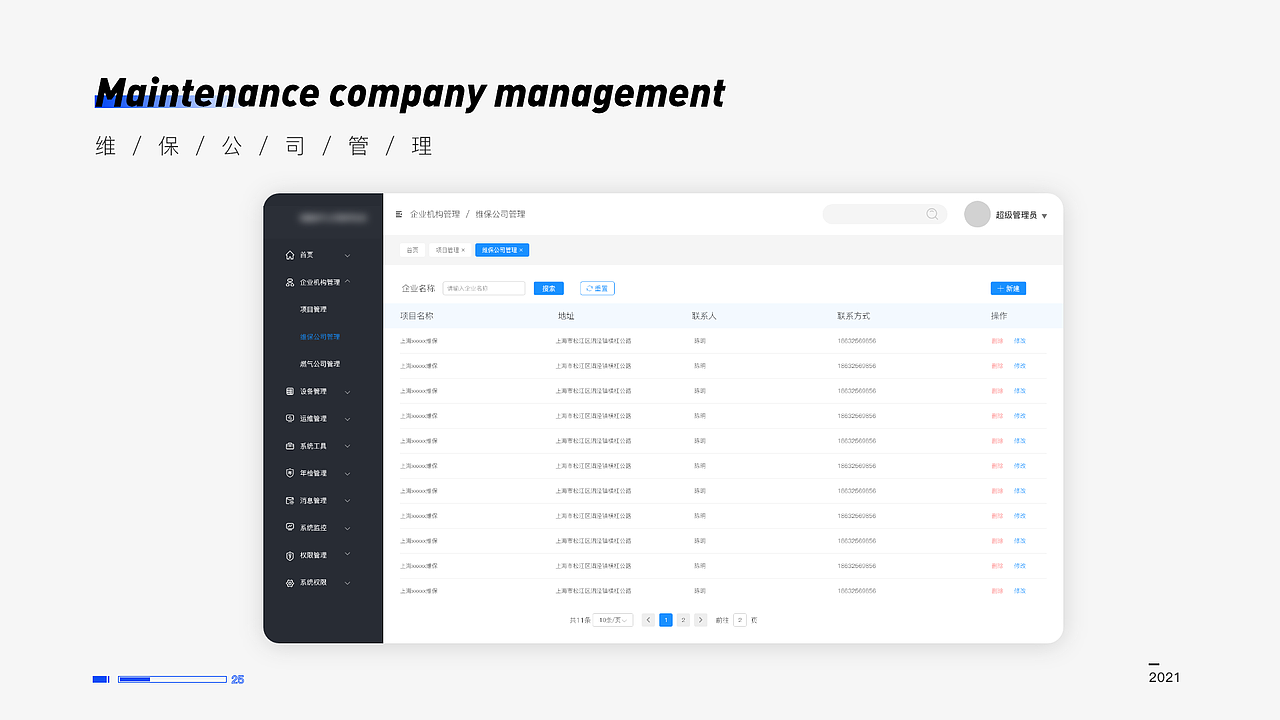Expand the 系统监控 menu chevron
The image size is (1280, 720).
(348, 528)
